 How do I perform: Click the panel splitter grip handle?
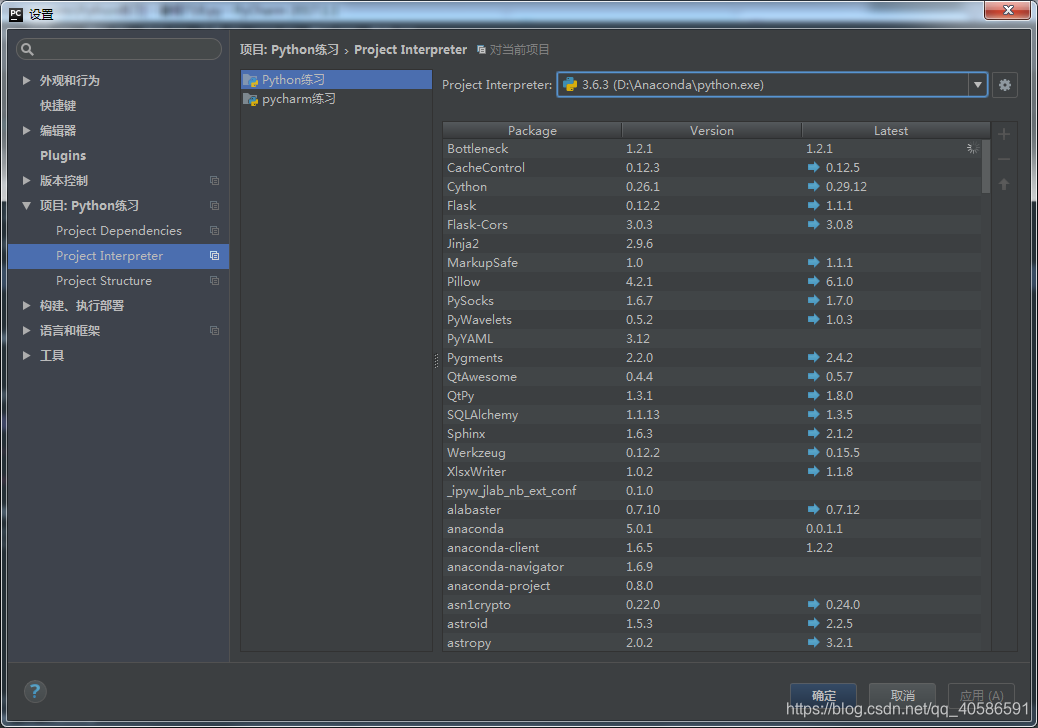[436, 361]
